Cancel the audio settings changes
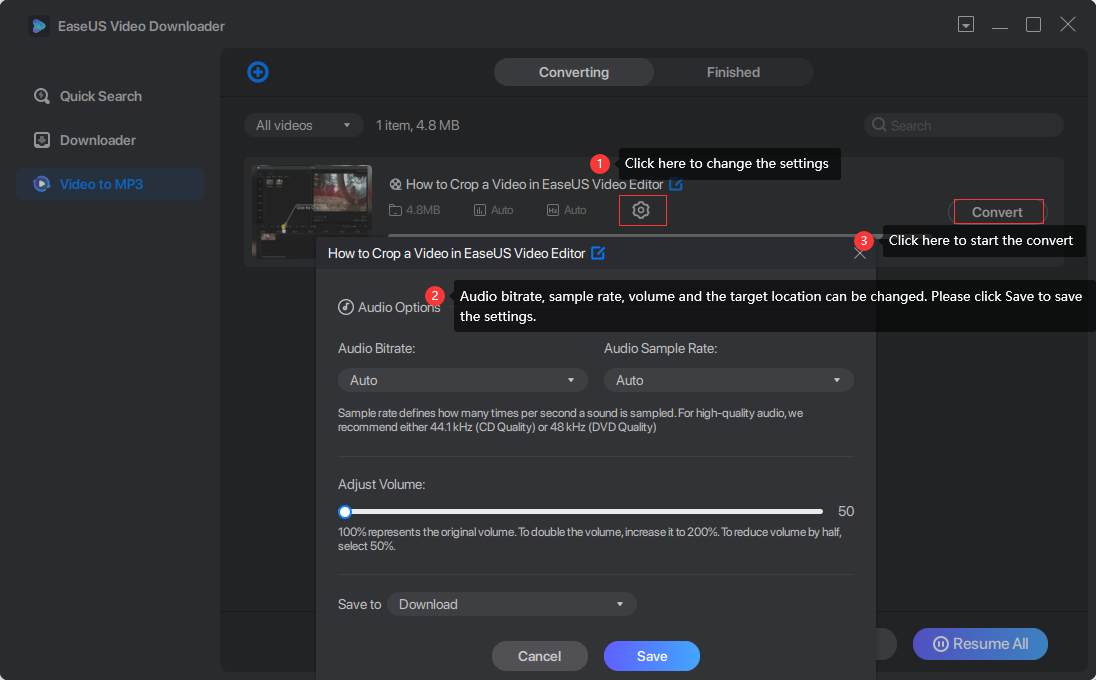This screenshot has width=1096, height=680. pyautogui.click(x=540, y=656)
